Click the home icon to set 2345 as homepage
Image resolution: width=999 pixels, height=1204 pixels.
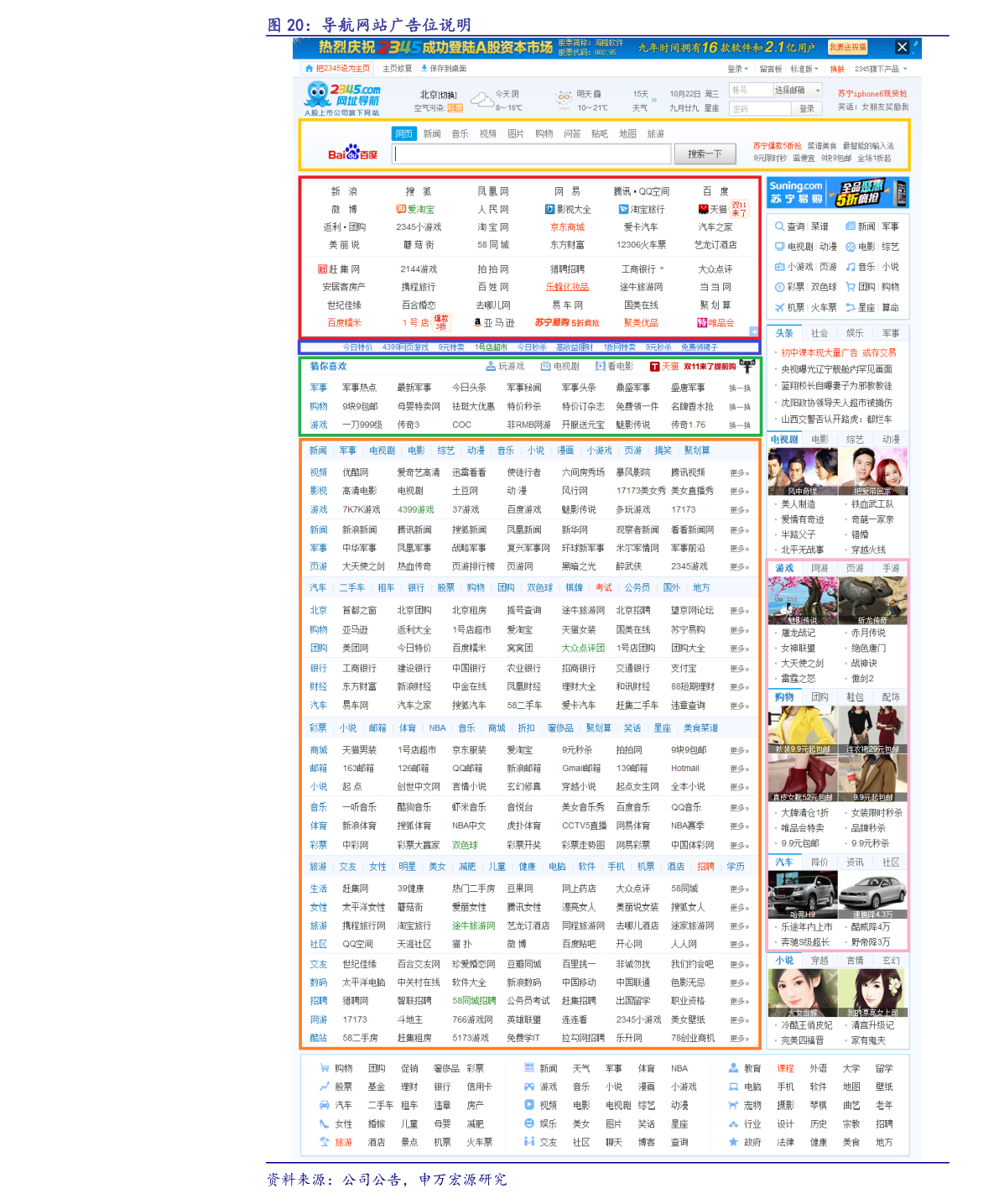click(310, 69)
